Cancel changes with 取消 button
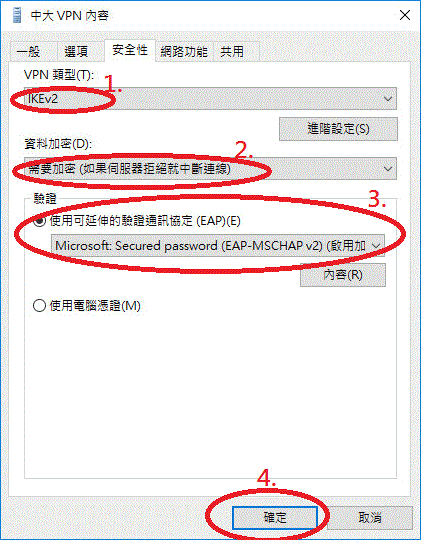This screenshot has width=421, height=540. click(370, 517)
